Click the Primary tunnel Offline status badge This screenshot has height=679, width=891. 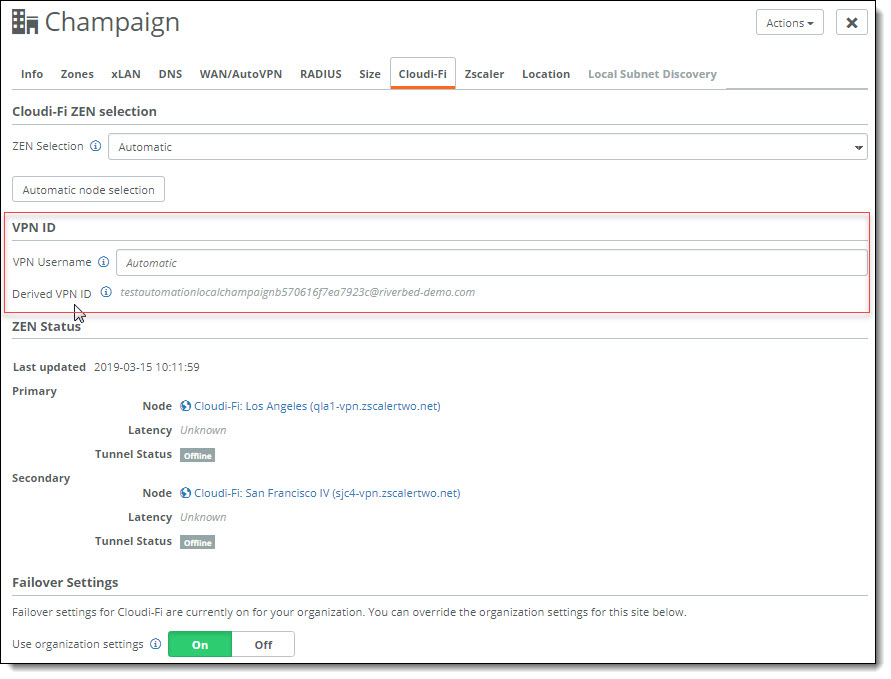[197, 455]
